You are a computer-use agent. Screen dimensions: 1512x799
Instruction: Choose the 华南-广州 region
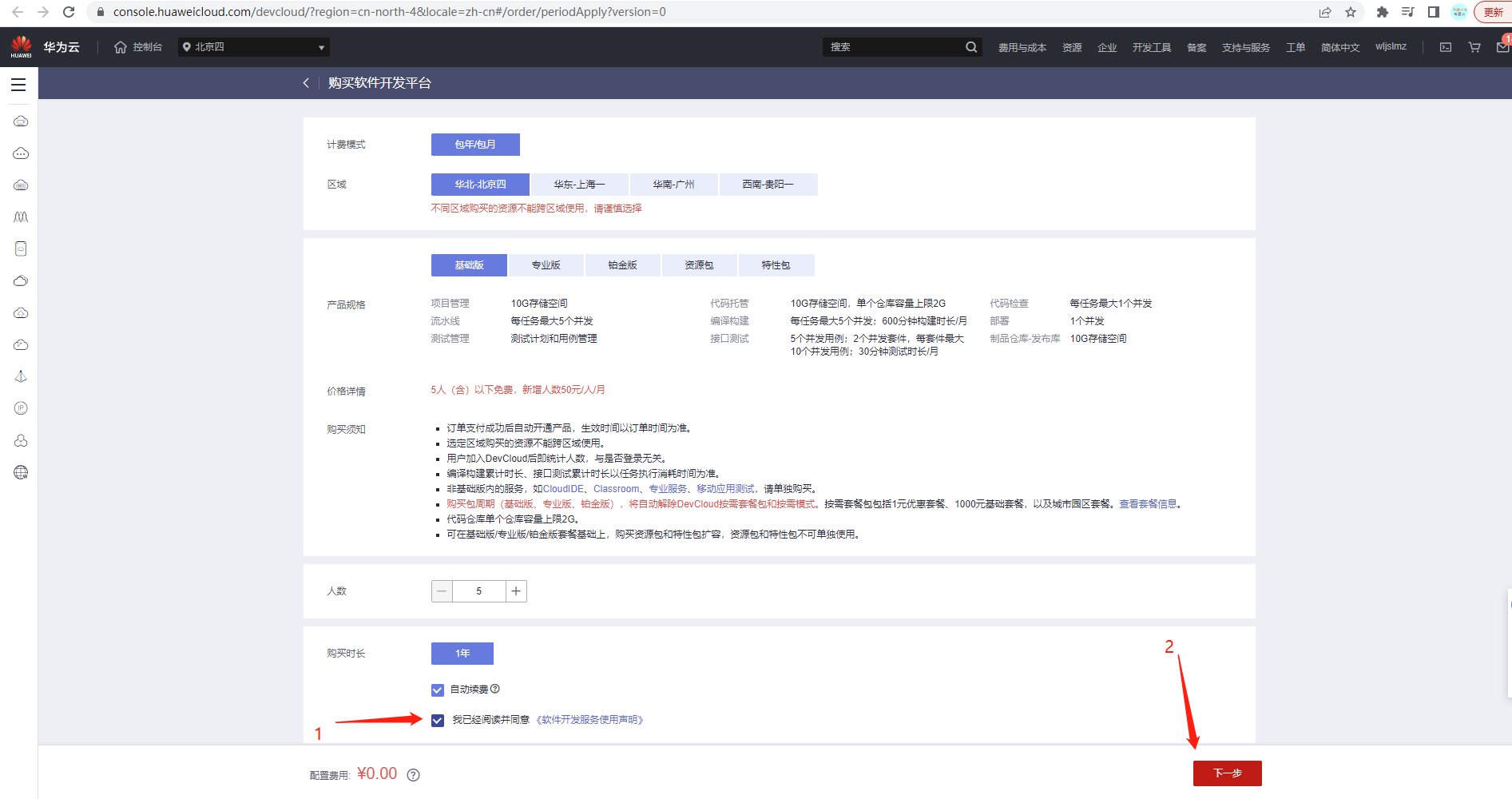(673, 185)
